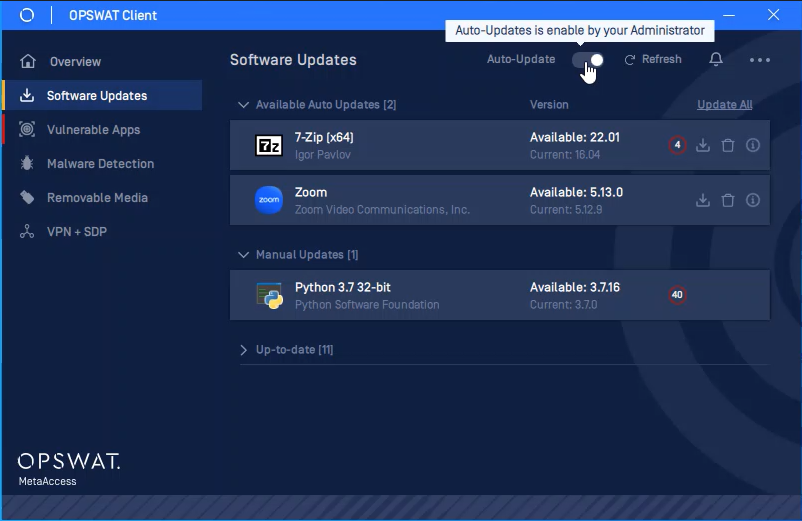Screen dimensions: 802x521
Task: Click the Overview home icon
Action: [28, 61]
